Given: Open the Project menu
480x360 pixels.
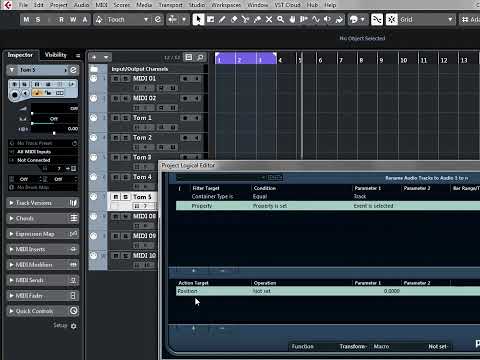Looking at the screenshot, I should 58,5.
